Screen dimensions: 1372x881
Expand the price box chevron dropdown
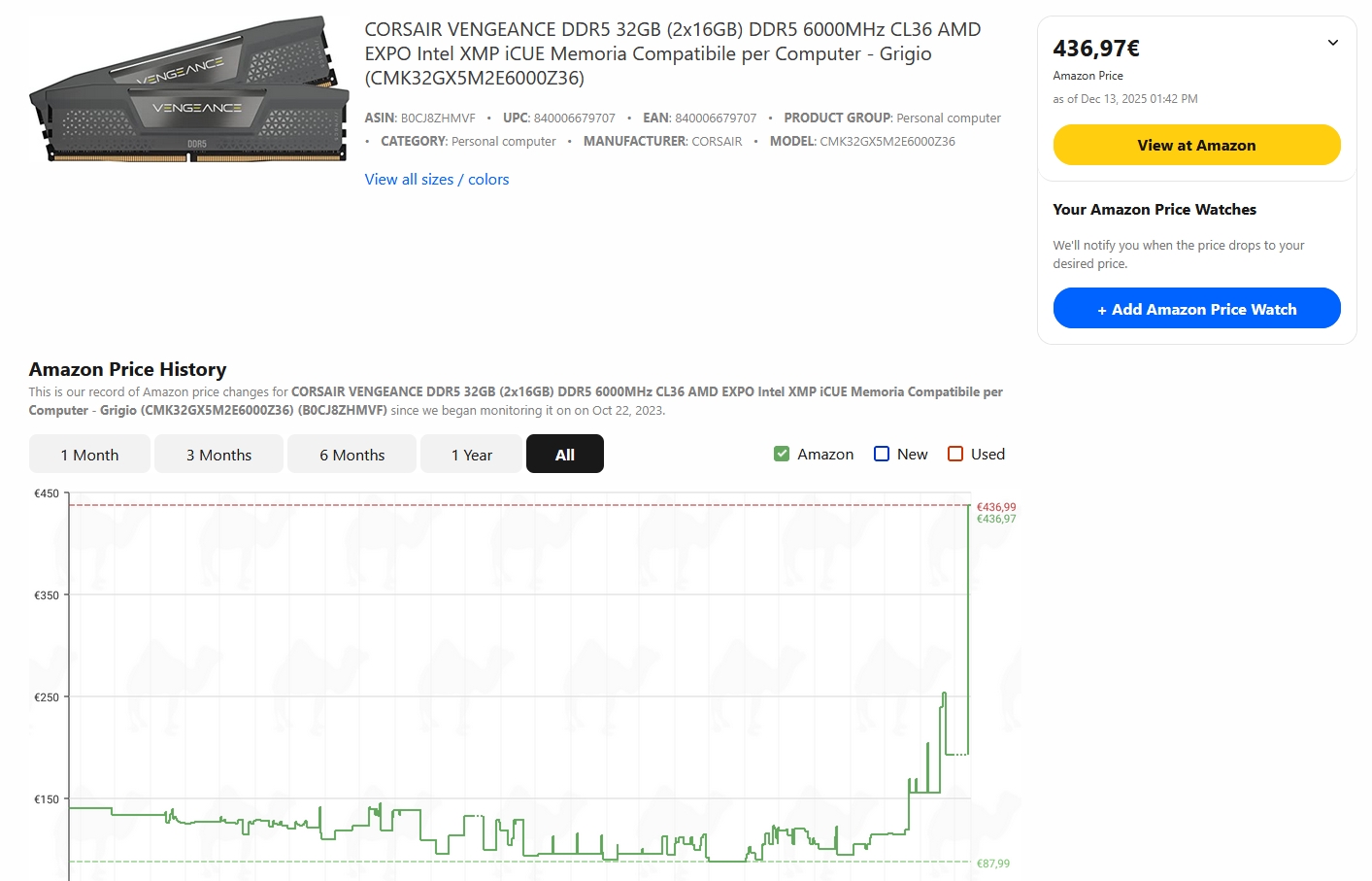(x=1333, y=43)
